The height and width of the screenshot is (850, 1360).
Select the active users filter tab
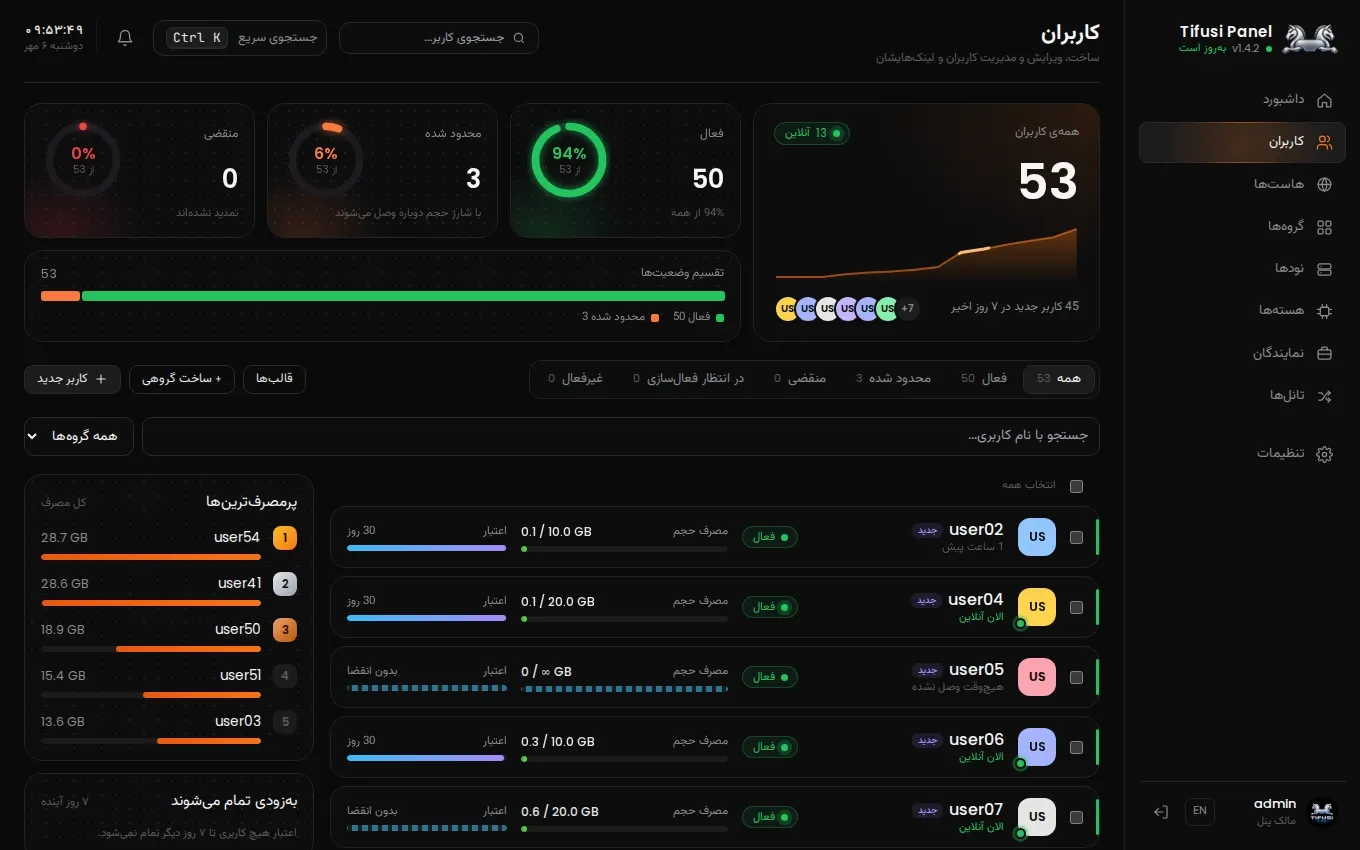(984, 379)
